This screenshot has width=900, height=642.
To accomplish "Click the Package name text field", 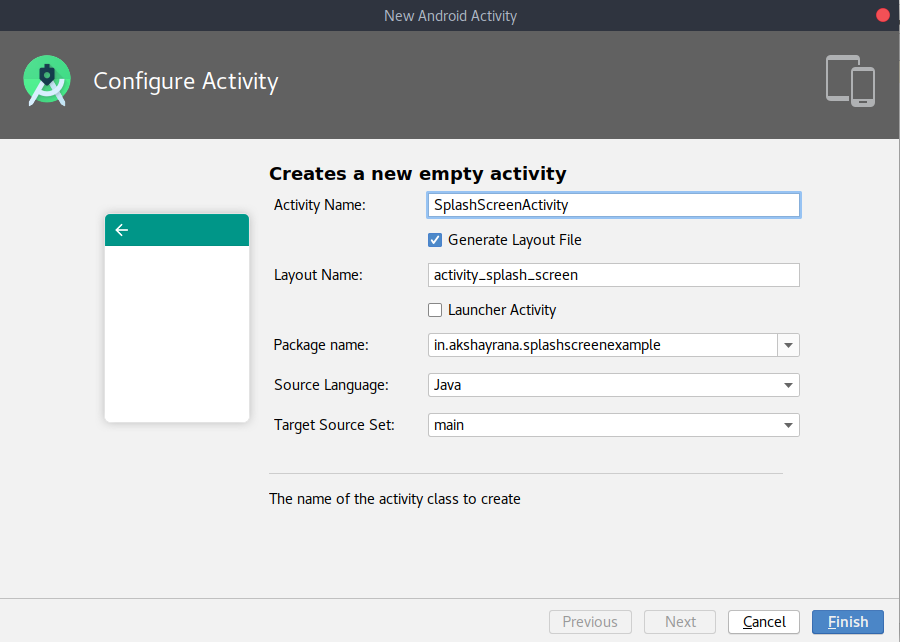I will point(602,345).
